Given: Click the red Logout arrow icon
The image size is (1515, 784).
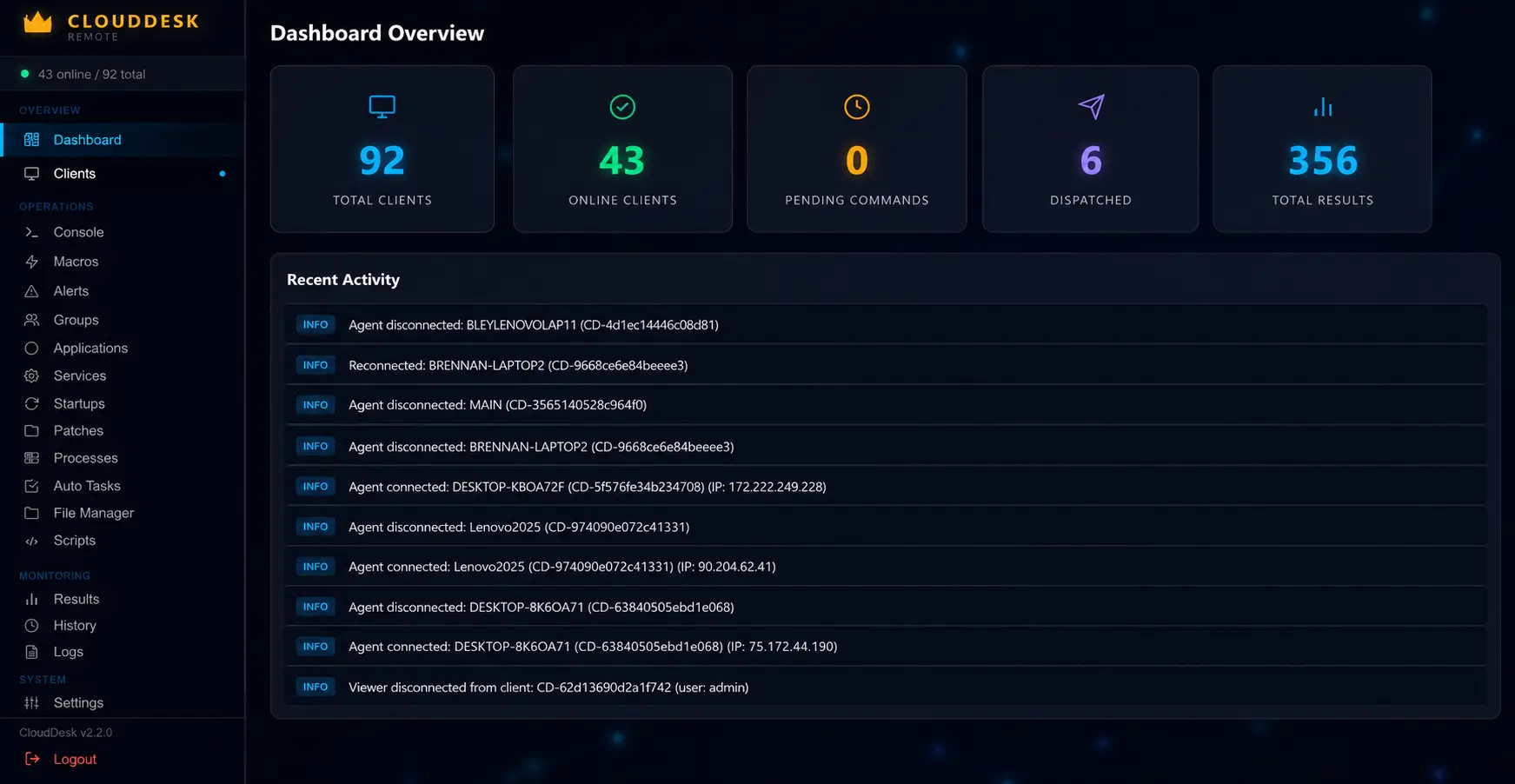Looking at the screenshot, I should click(32, 759).
